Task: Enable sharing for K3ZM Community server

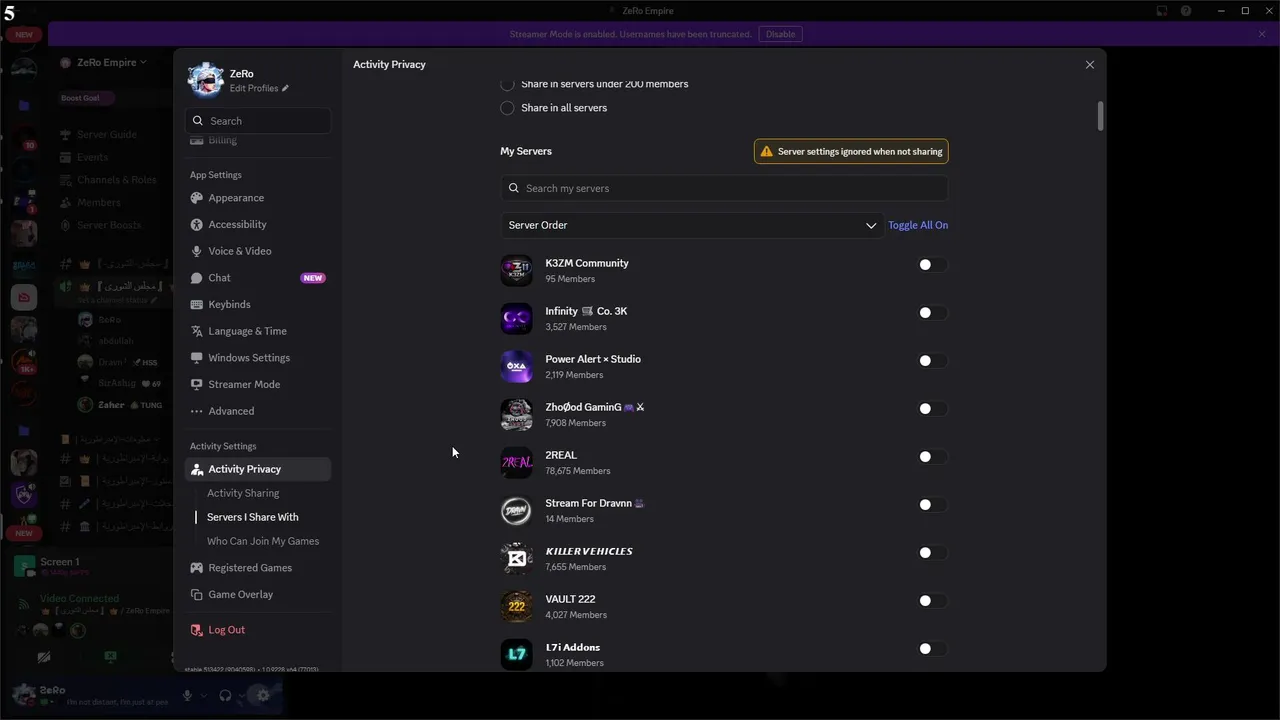Action: click(x=931, y=265)
